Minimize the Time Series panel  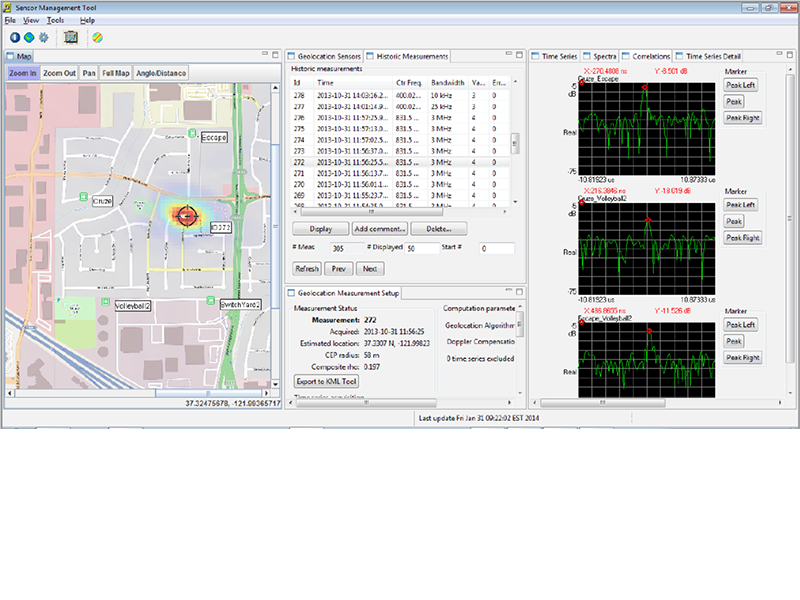point(779,54)
